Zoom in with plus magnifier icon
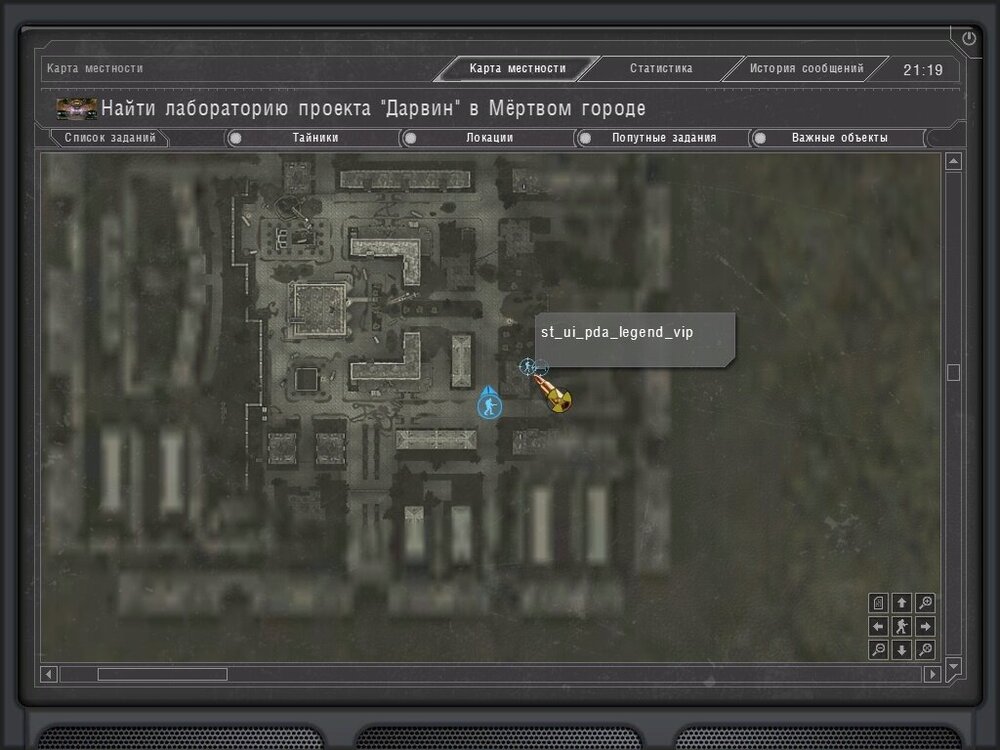1000x750 pixels. pyautogui.click(x=925, y=603)
